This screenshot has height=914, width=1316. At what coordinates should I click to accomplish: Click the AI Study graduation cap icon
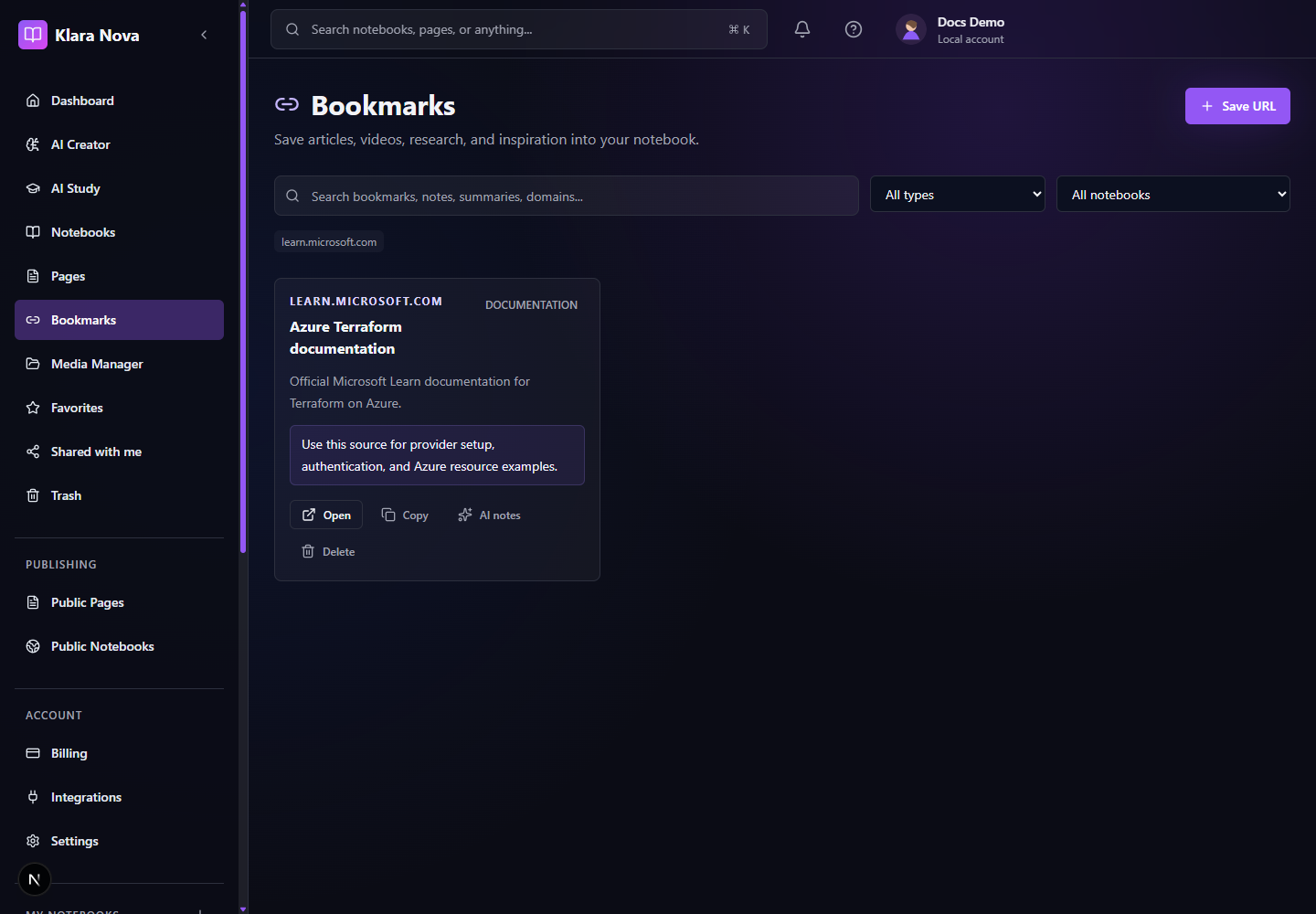click(x=33, y=188)
